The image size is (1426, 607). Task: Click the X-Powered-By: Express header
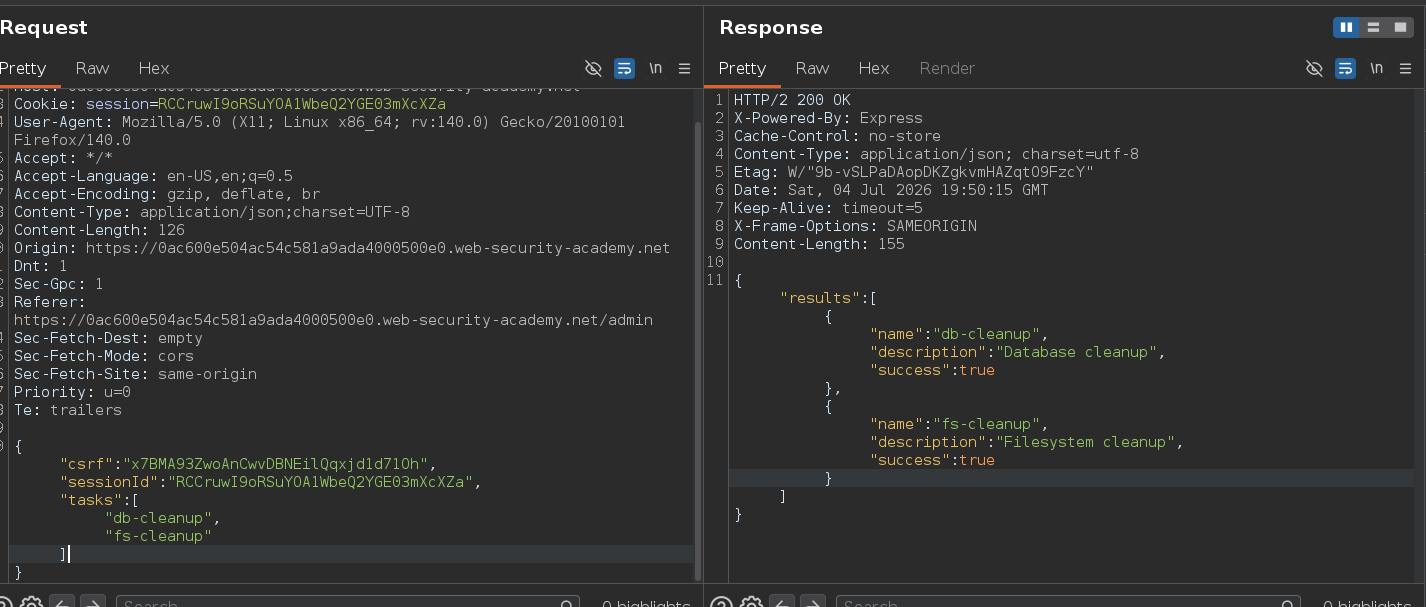(x=828, y=118)
